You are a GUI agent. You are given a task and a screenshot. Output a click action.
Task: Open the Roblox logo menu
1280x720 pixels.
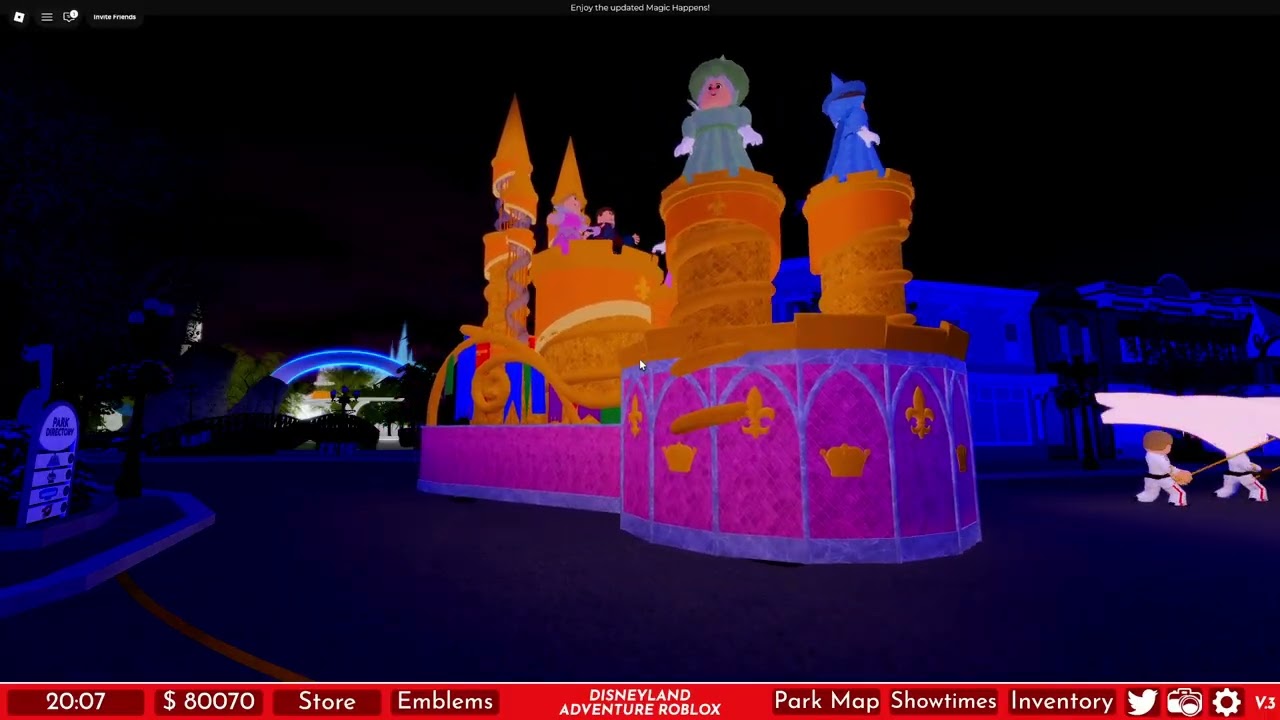[x=19, y=17]
